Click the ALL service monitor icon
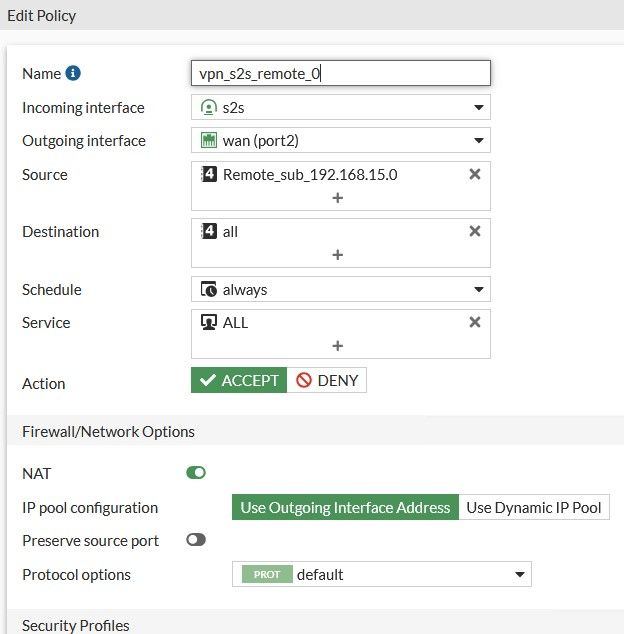The image size is (624, 634). pyautogui.click(x=209, y=322)
